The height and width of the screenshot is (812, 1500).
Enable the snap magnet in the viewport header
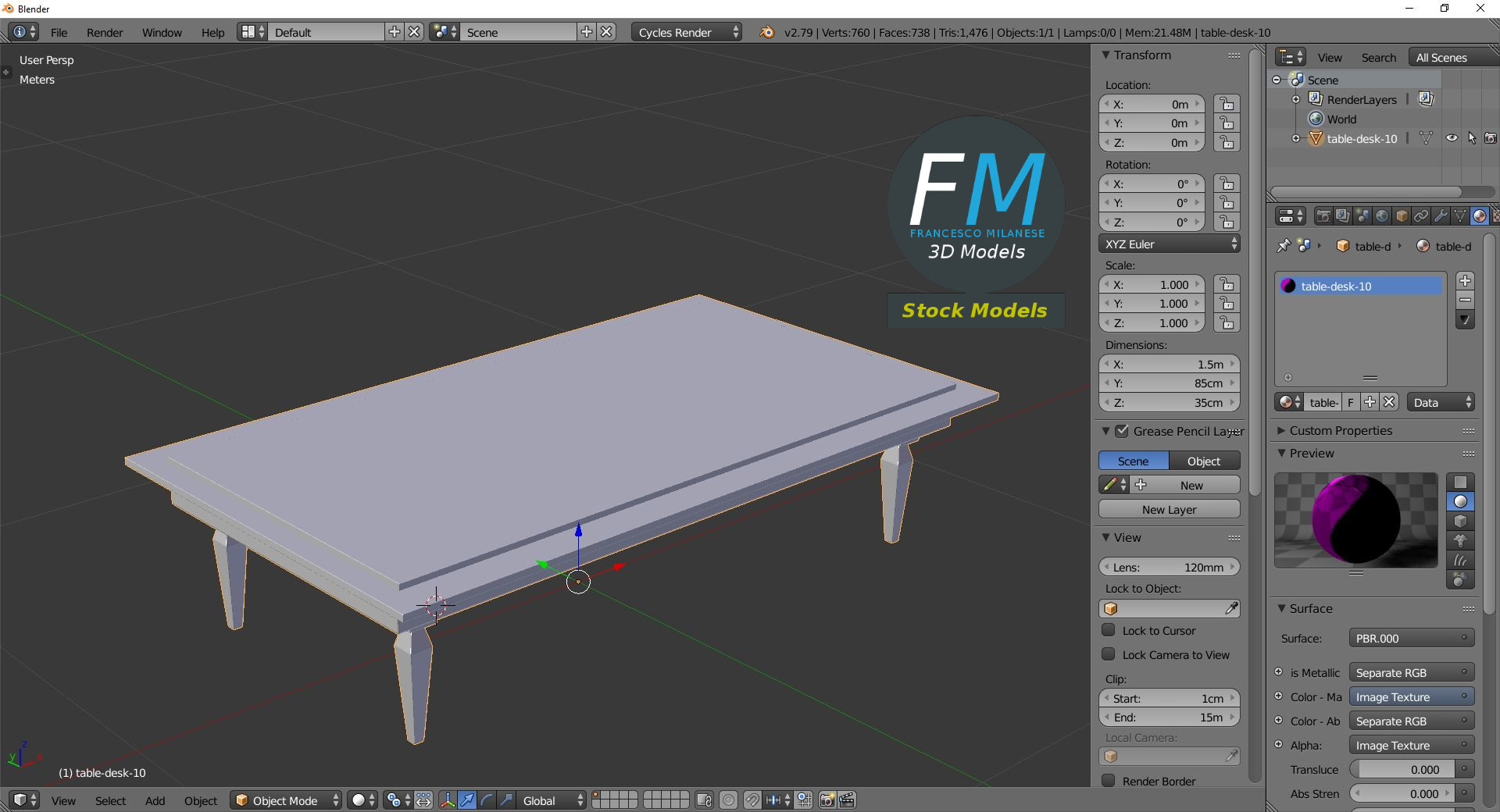click(x=753, y=800)
